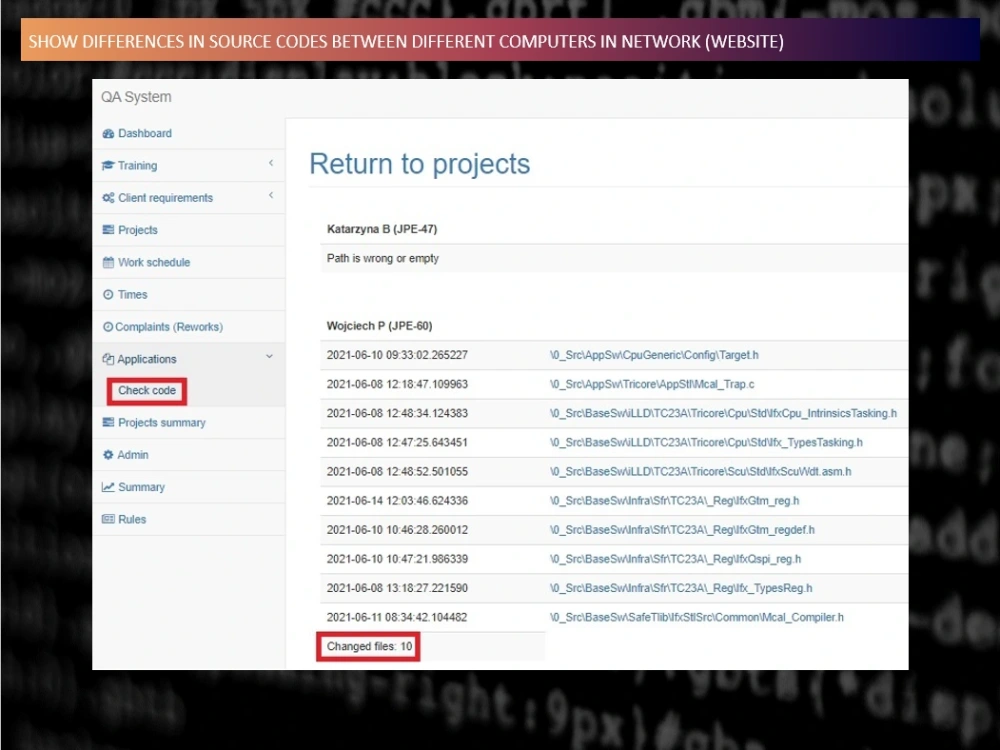The image size is (1000, 750).
Task: Click the Projects summary list icon
Action: [x=108, y=422]
